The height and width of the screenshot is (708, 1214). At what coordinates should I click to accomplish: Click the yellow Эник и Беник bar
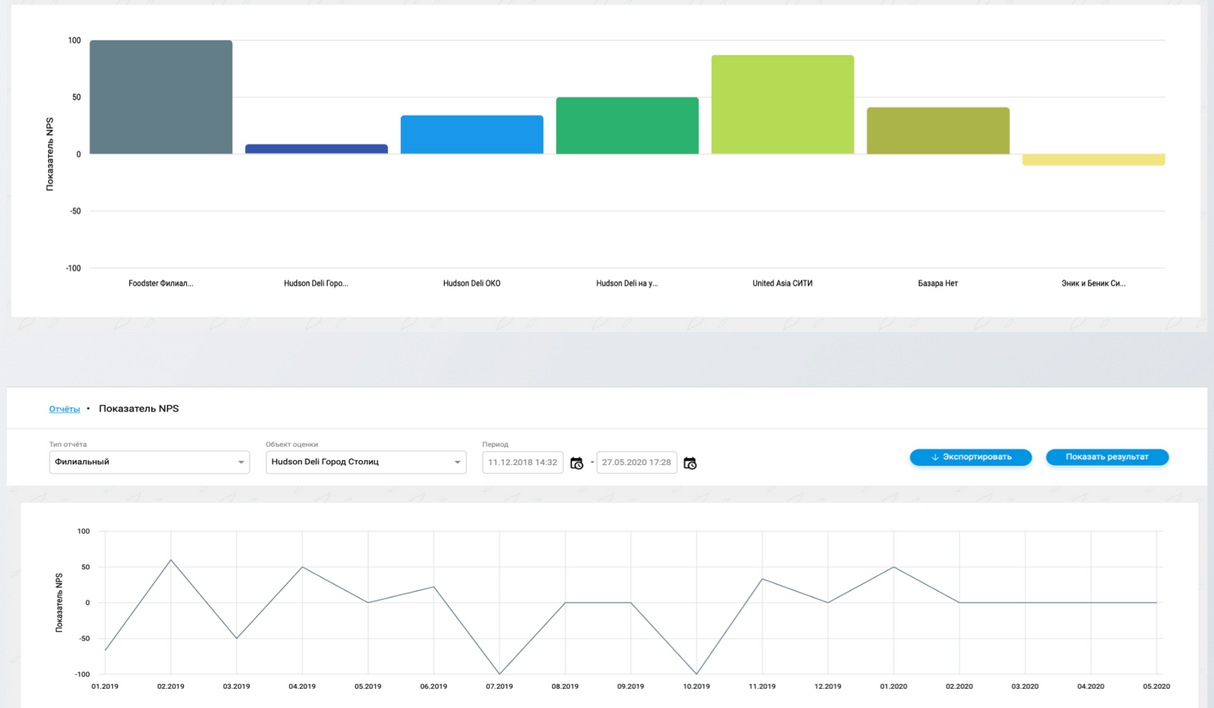point(1094,160)
